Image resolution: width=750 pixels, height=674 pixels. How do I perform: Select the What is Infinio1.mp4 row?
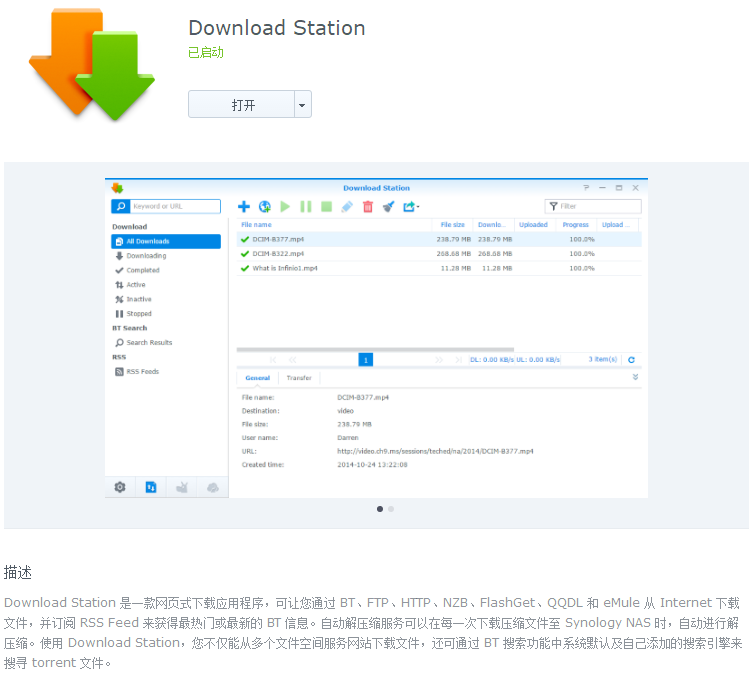coord(439,268)
